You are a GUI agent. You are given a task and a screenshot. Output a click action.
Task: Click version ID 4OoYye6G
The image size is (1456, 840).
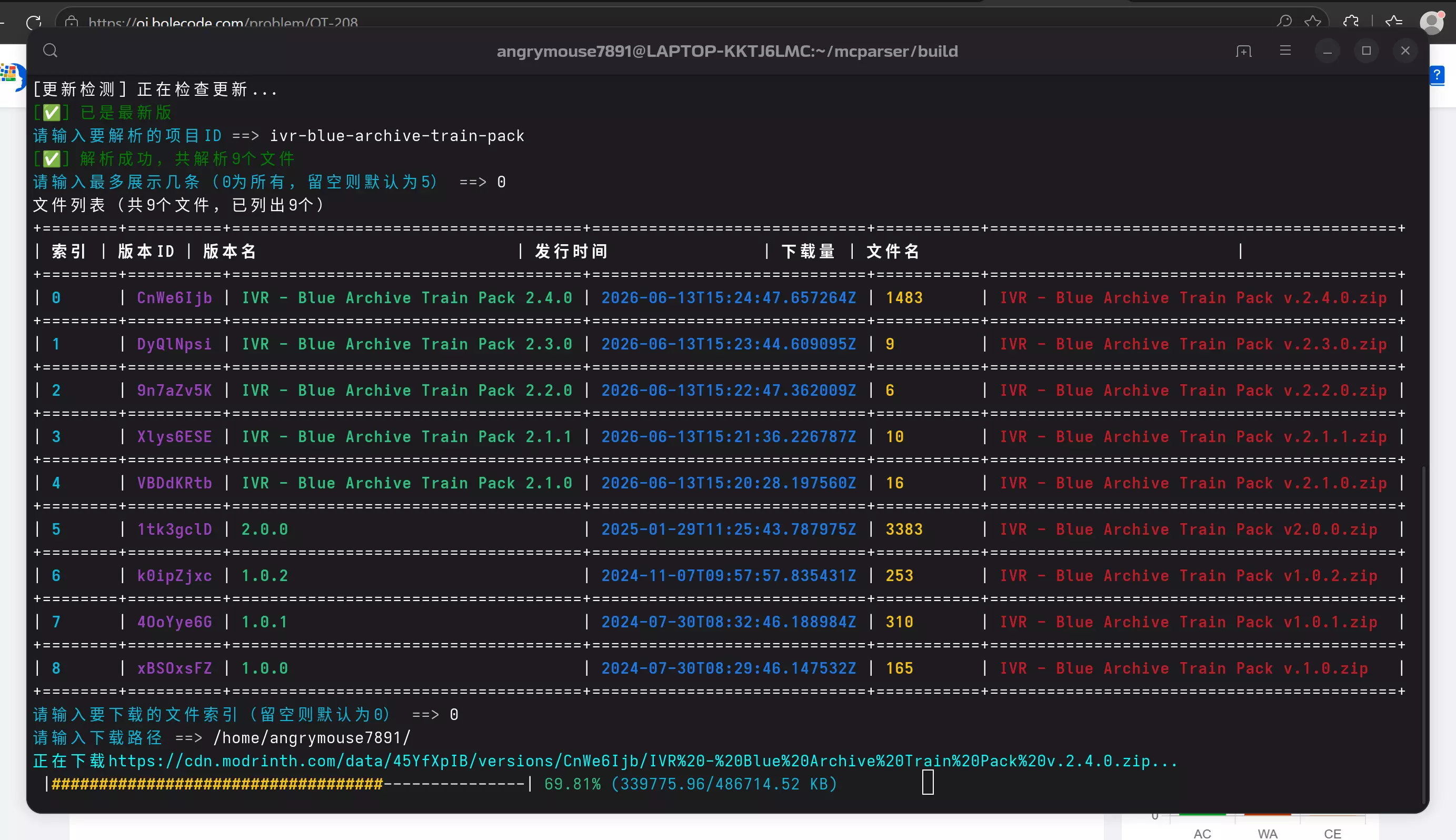[x=174, y=622]
